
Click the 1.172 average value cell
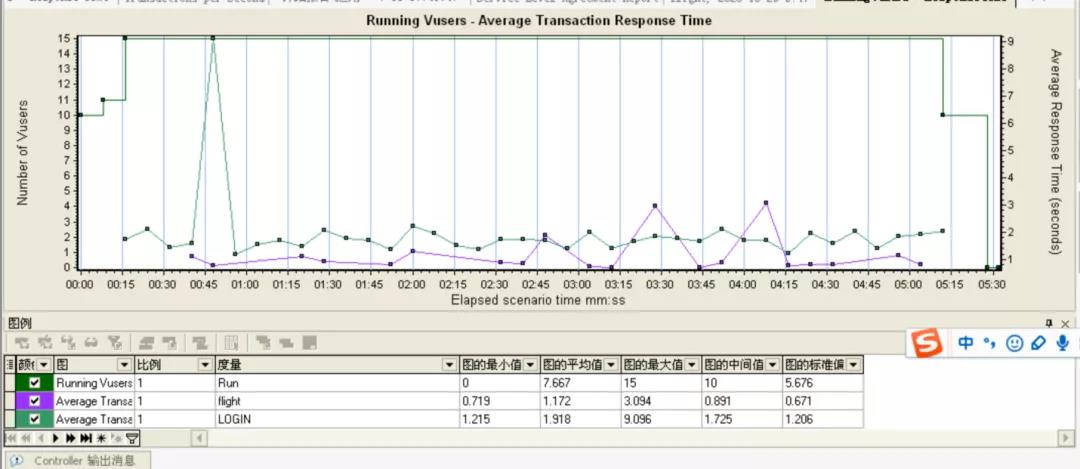click(x=580, y=401)
